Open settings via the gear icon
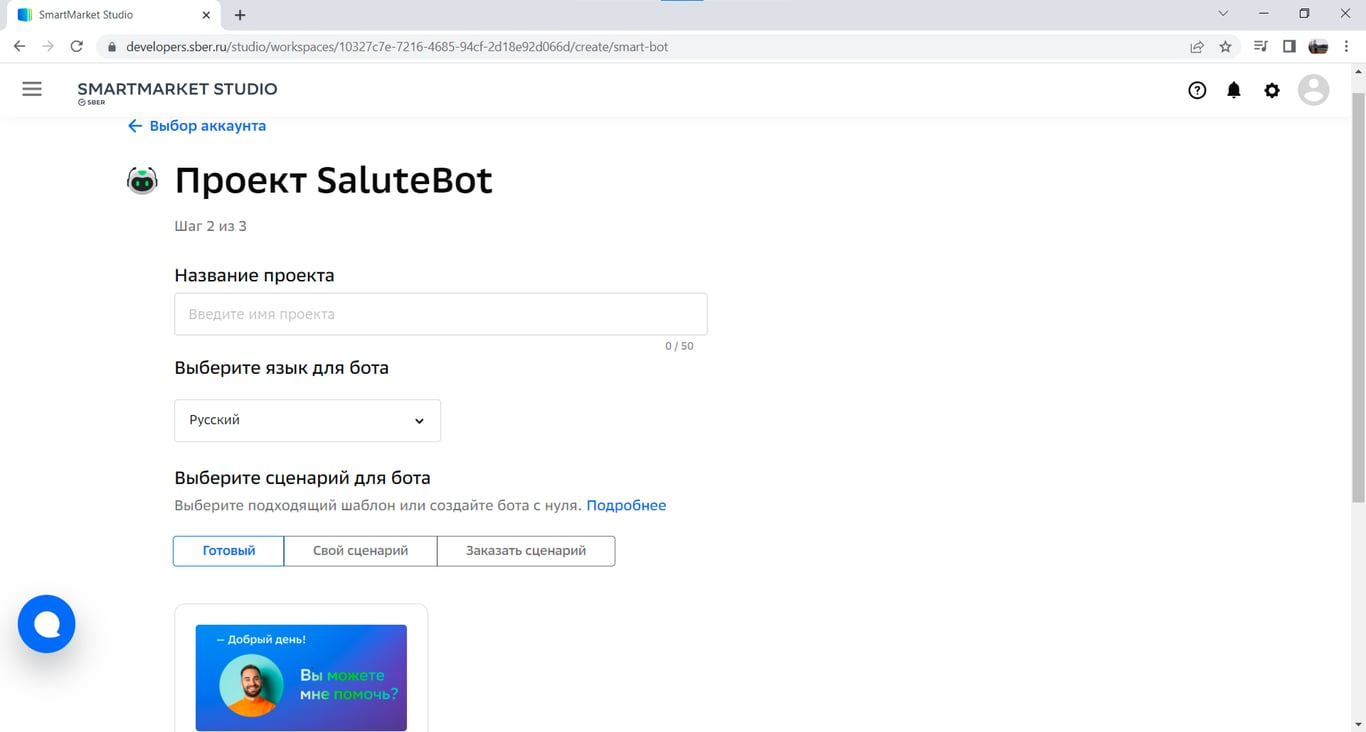Viewport: 1366px width, 732px height. (1272, 90)
